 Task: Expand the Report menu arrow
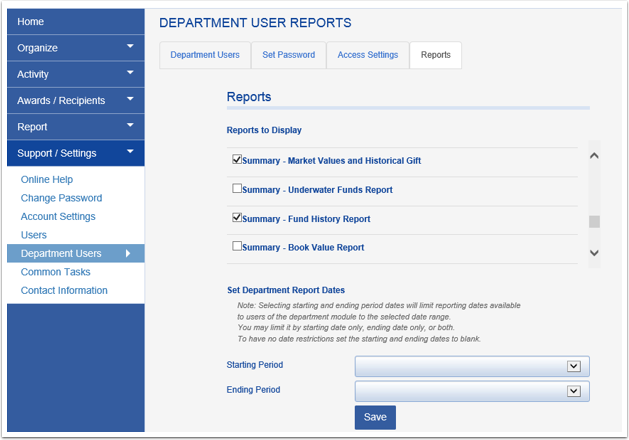[x=130, y=126]
